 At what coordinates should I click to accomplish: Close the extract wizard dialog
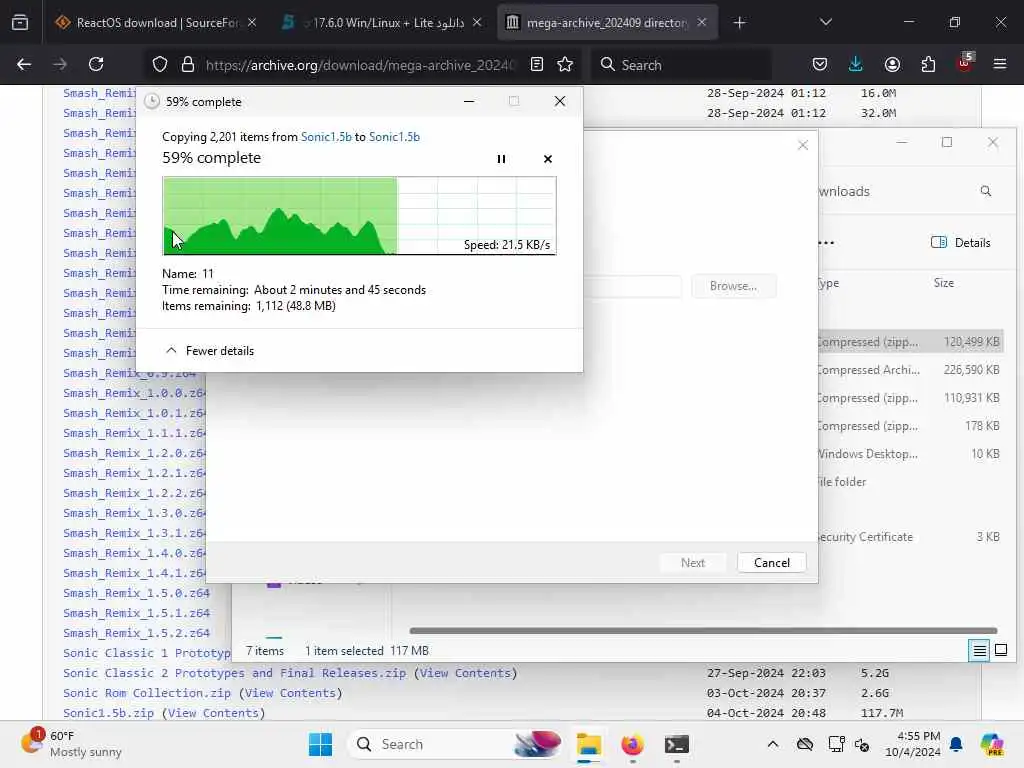point(803,145)
